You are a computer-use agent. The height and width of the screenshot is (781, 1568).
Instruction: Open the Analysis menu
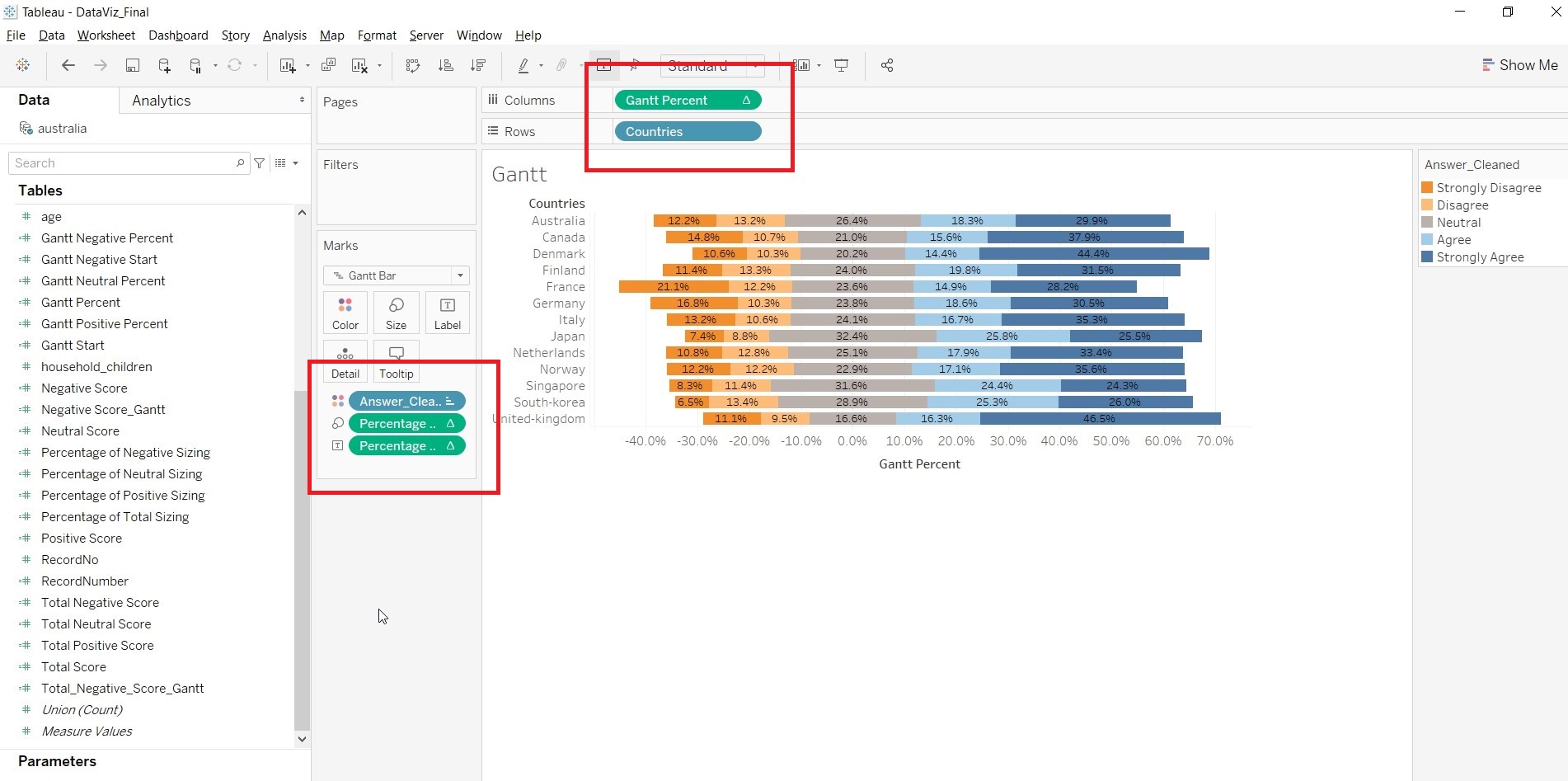pos(284,35)
